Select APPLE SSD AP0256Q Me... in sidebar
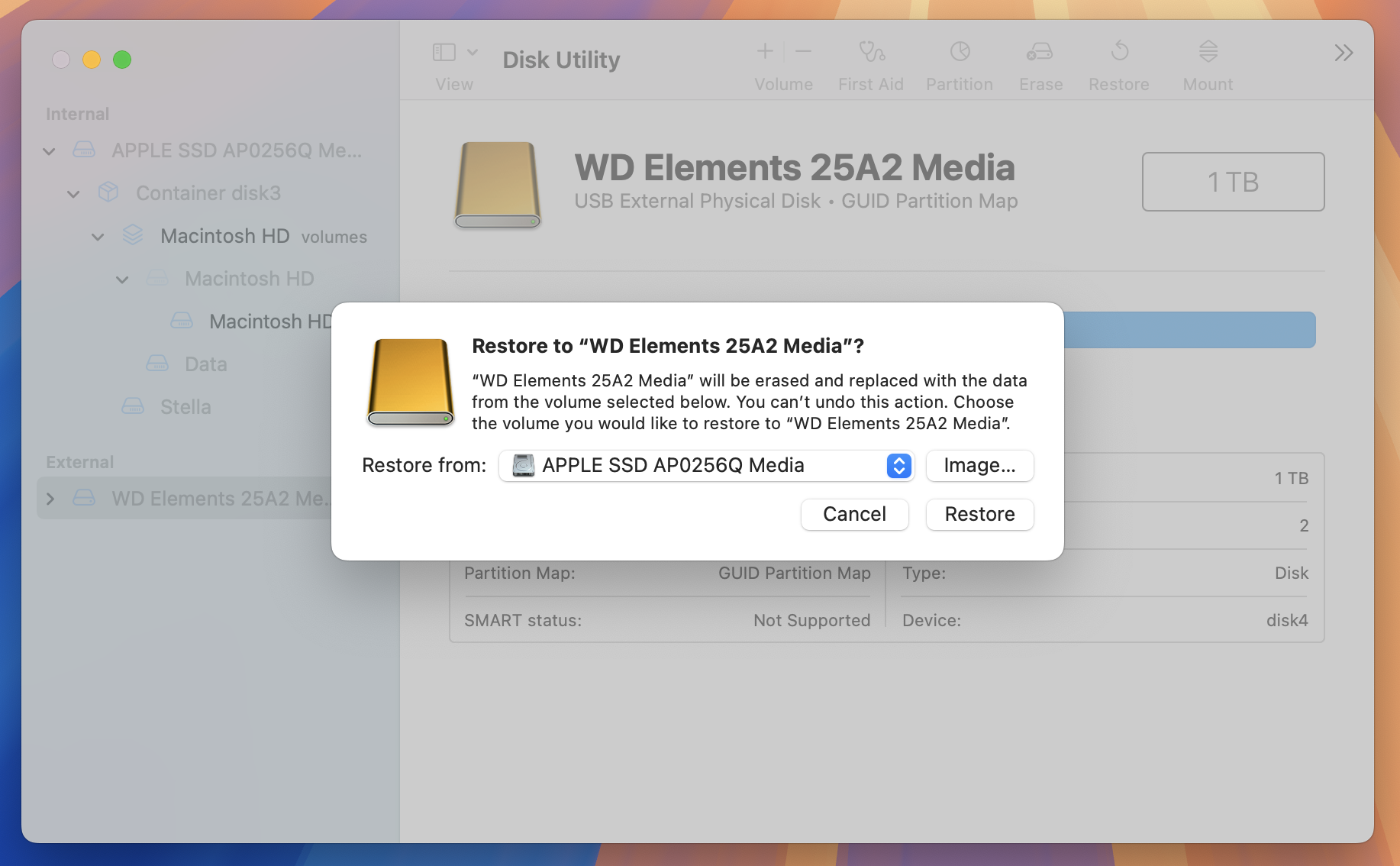Image resolution: width=1400 pixels, height=866 pixels. point(237,150)
